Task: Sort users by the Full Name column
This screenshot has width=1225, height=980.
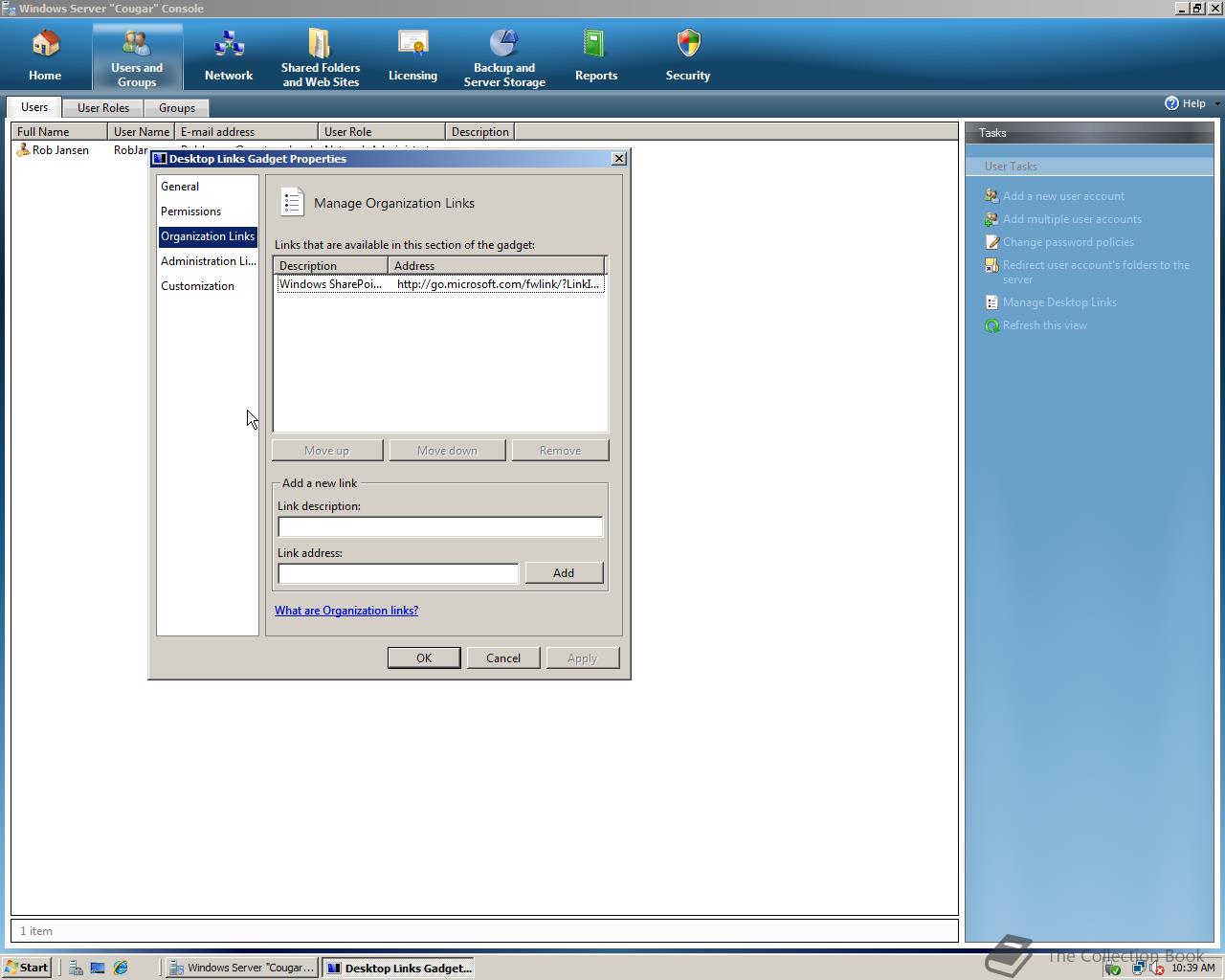Action: tap(59, 132)
